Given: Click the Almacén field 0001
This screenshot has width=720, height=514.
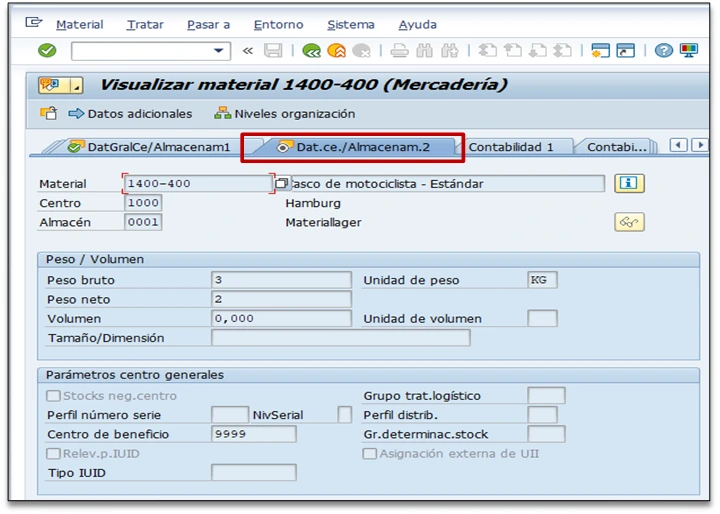Looking at the screenshot, I should (x=143, y=222).
